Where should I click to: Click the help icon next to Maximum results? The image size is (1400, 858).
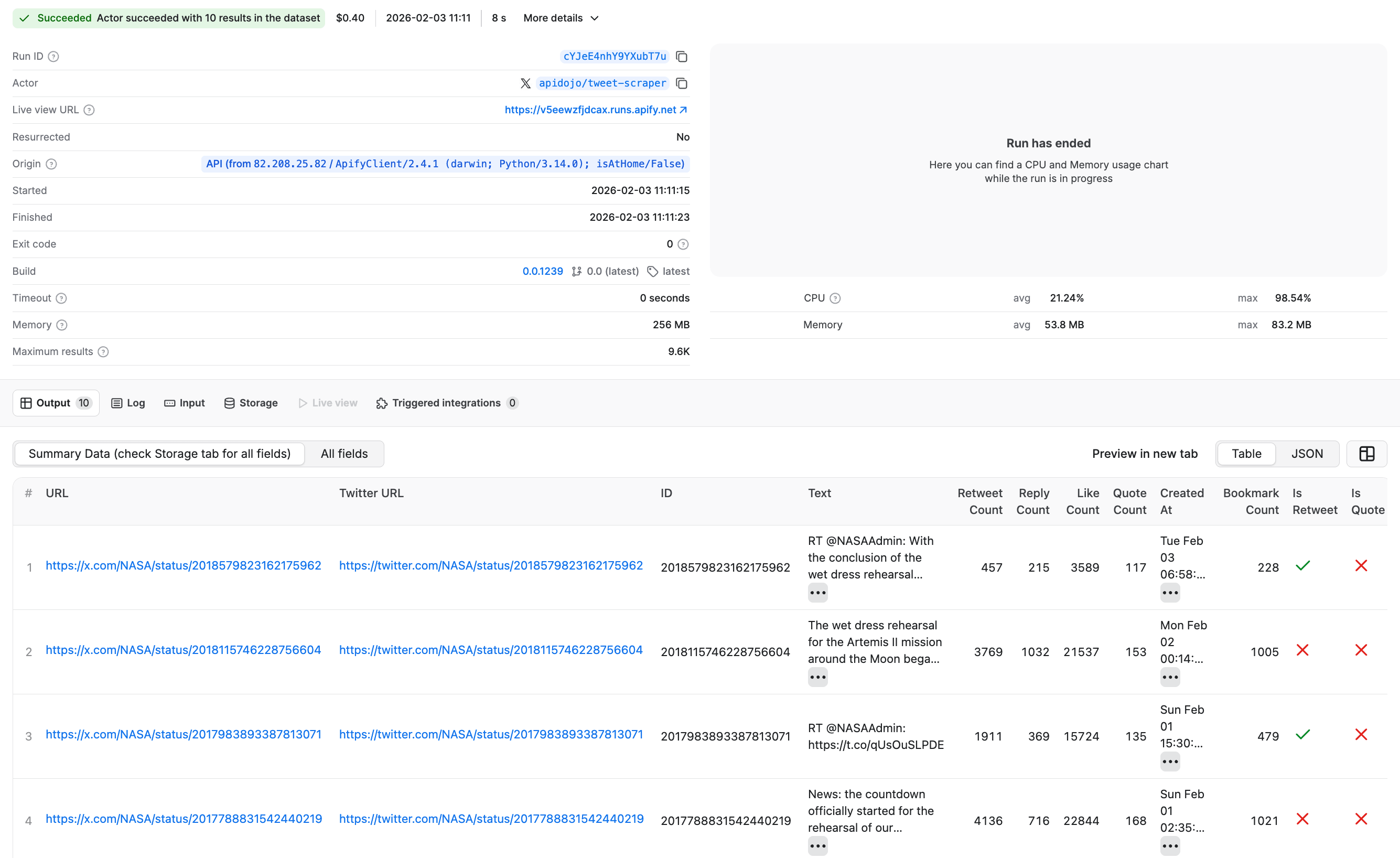pos(103,352)
